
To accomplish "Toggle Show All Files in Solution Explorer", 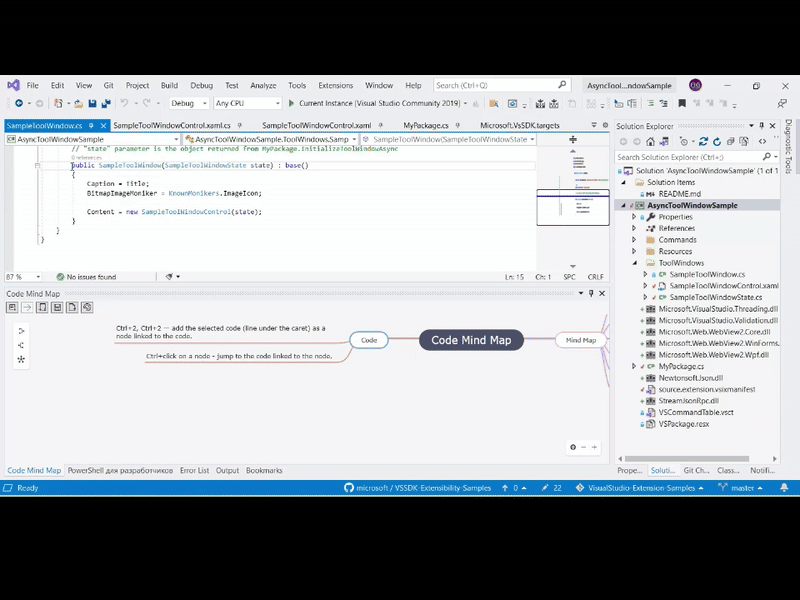I will click(x=744, y=142).
